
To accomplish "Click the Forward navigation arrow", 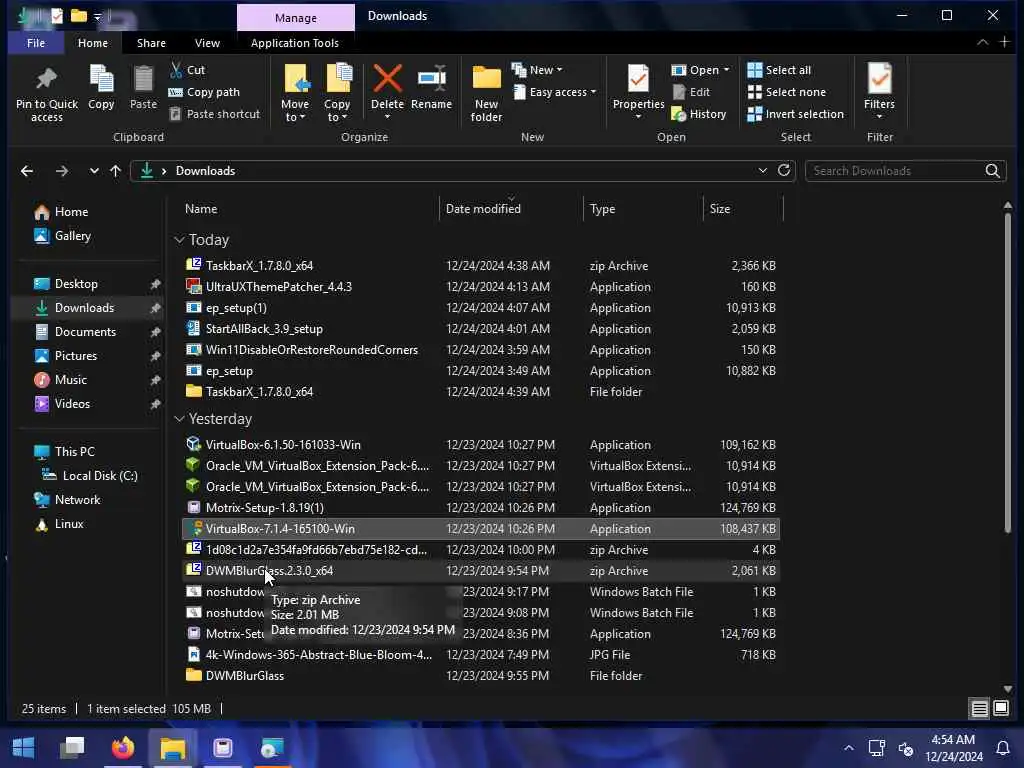I will pyautogui.click(x=61, y=171).
